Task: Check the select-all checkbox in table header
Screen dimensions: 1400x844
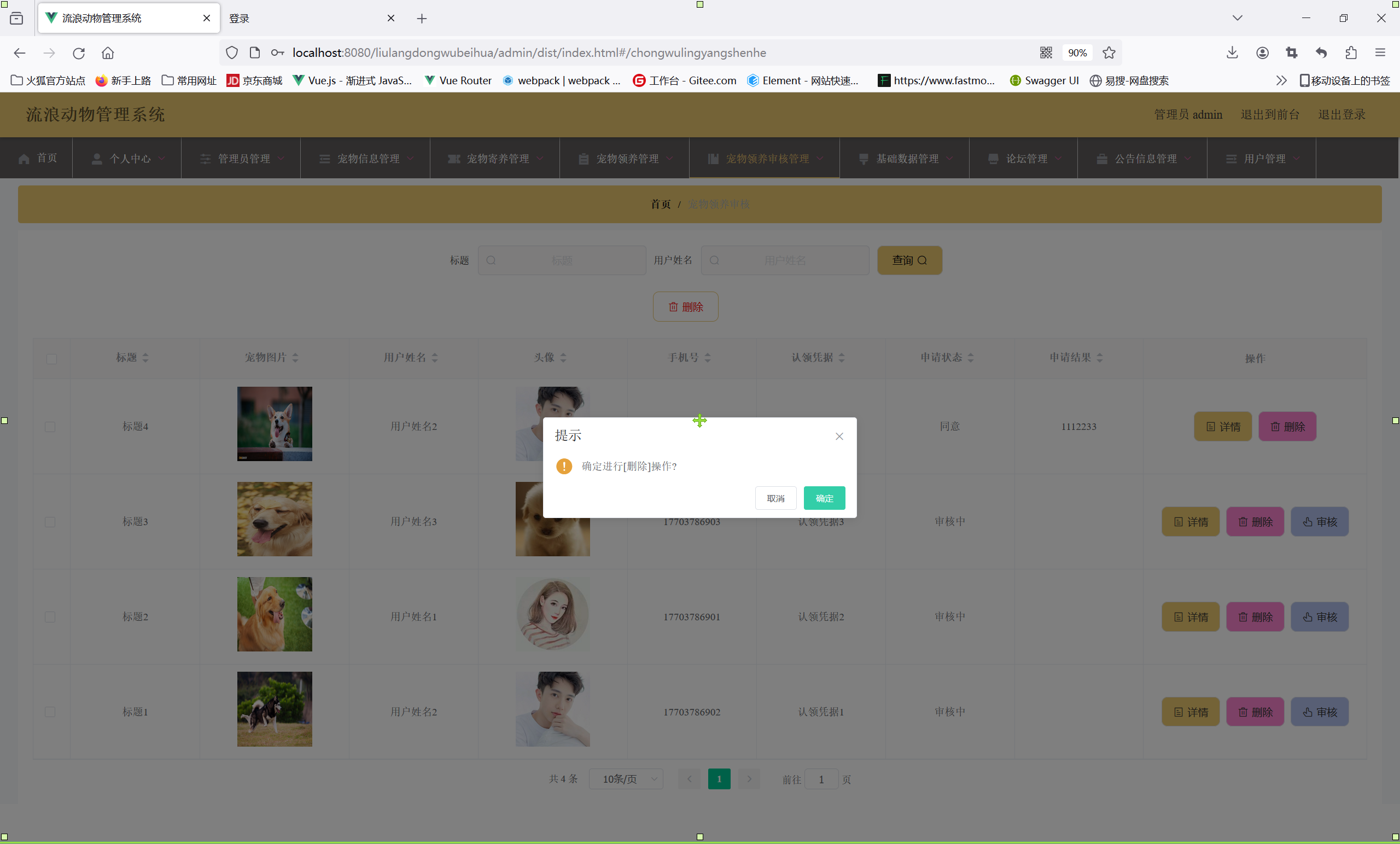Action: [52, 359]
